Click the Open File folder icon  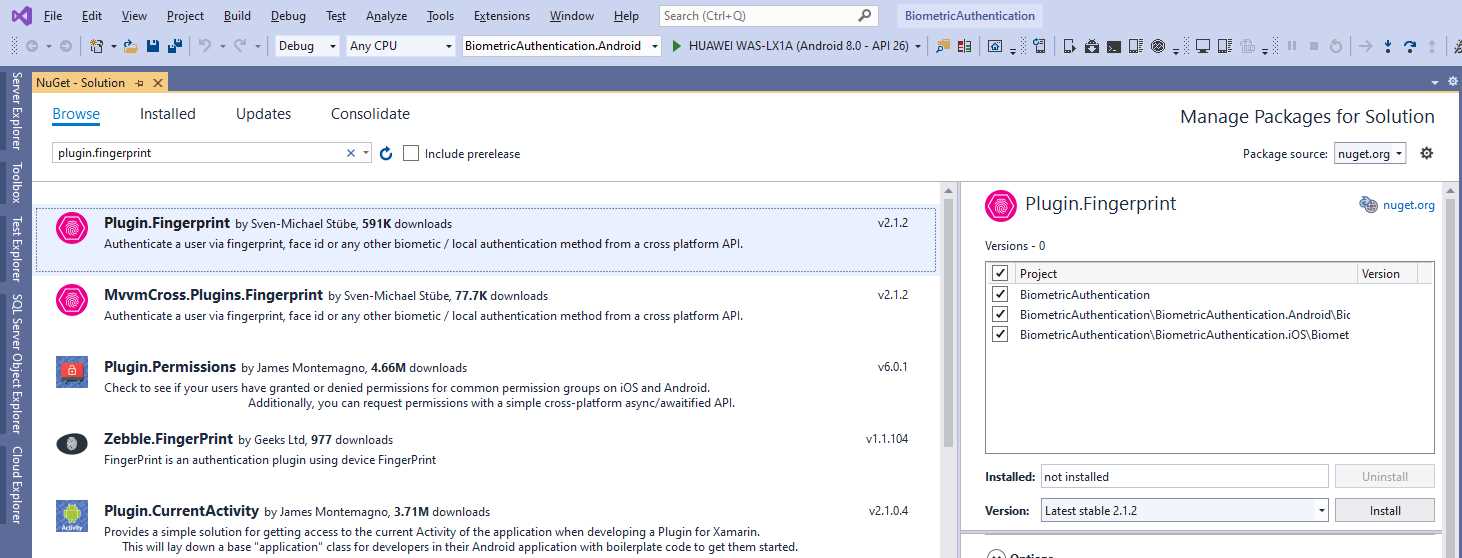(x=130, y=46)
